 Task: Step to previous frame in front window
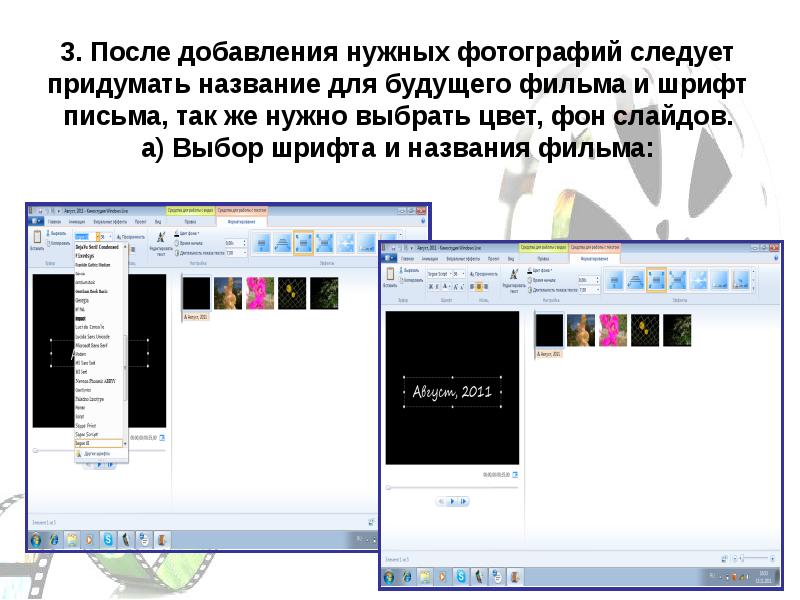[x=441, y=502]
